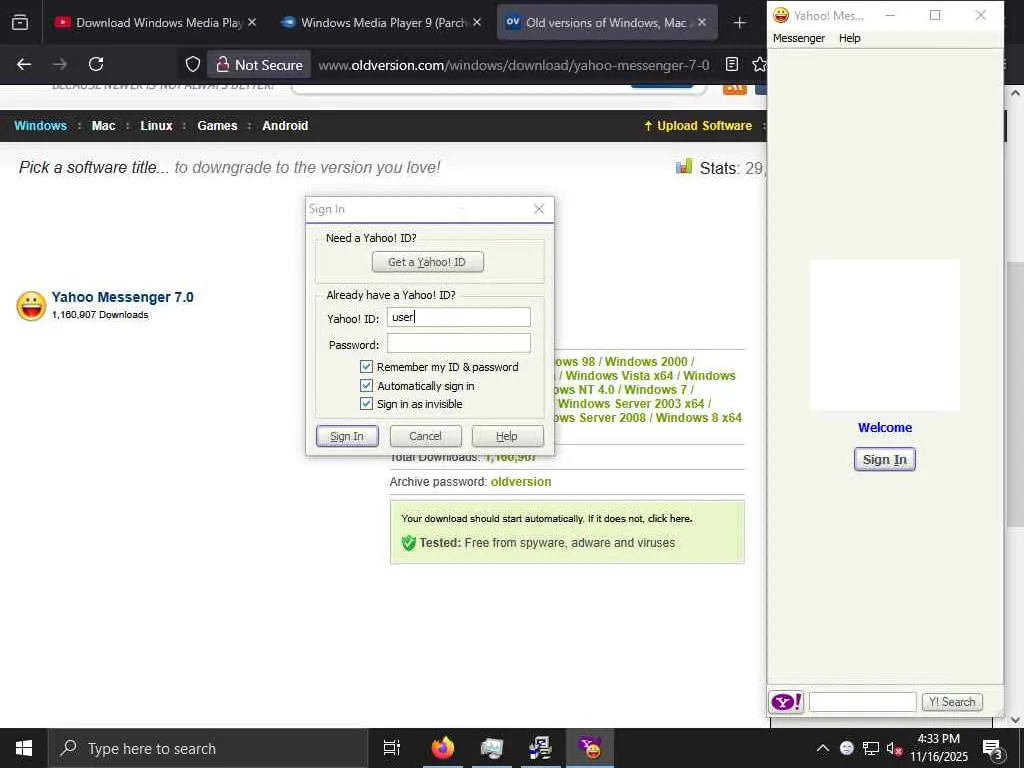Select Games in the site navigation

click(217, 125)
